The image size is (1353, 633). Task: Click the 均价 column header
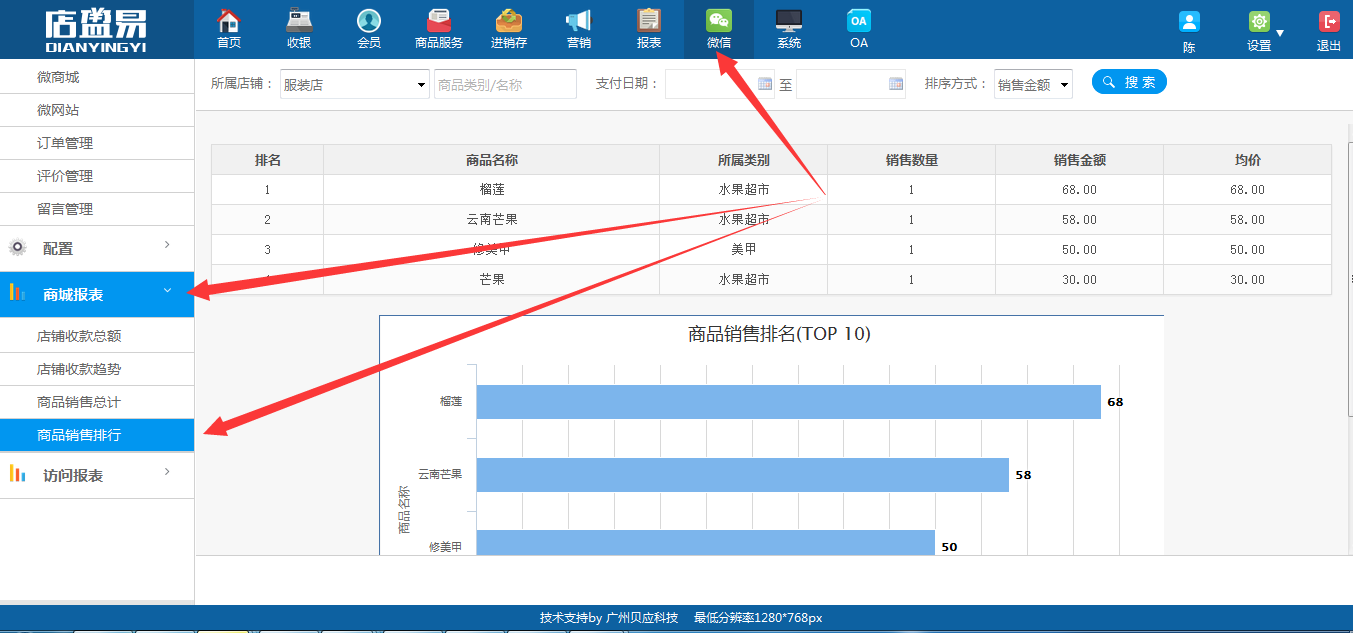pos(1248,160)
